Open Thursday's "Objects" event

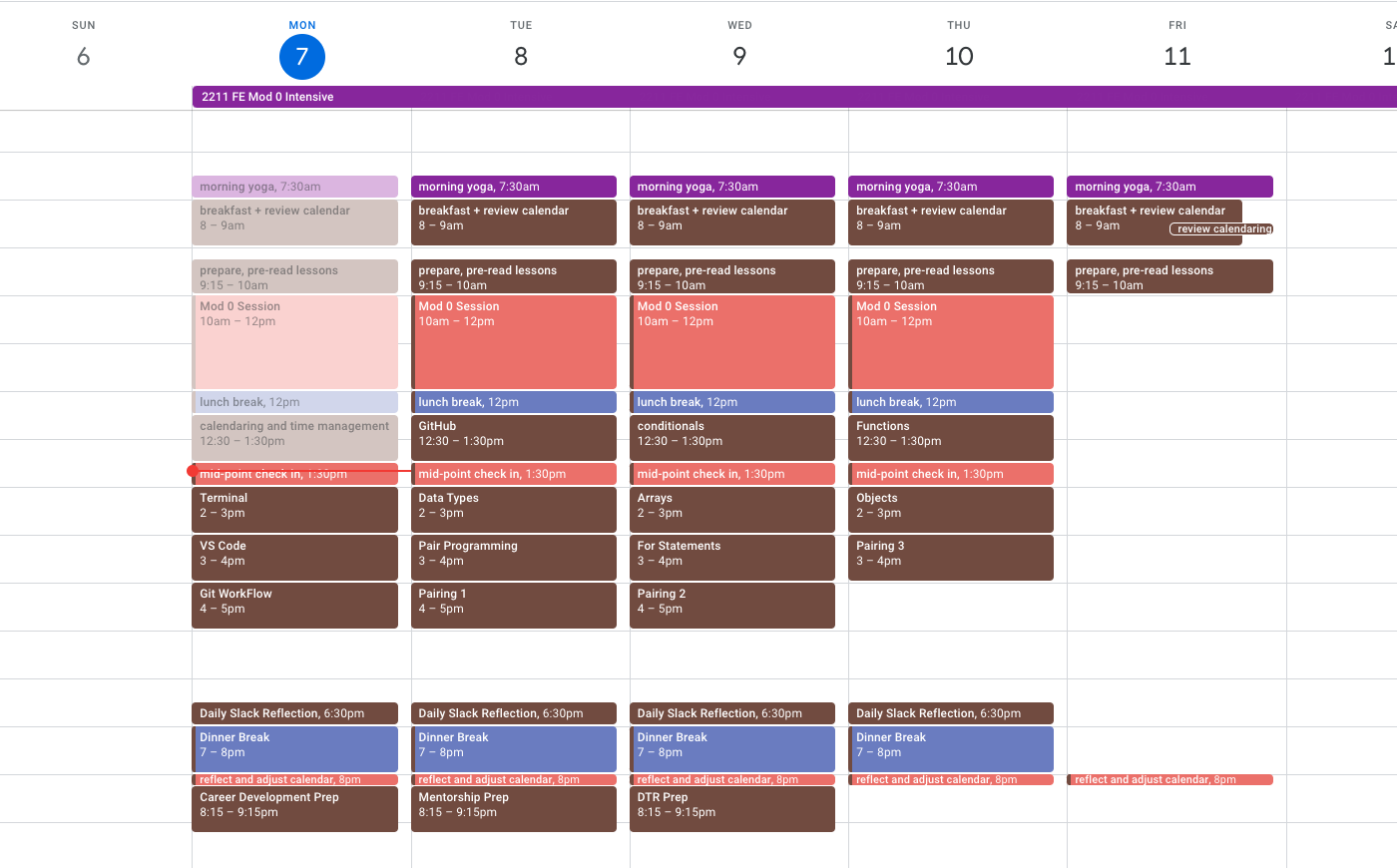pos(950,509)
